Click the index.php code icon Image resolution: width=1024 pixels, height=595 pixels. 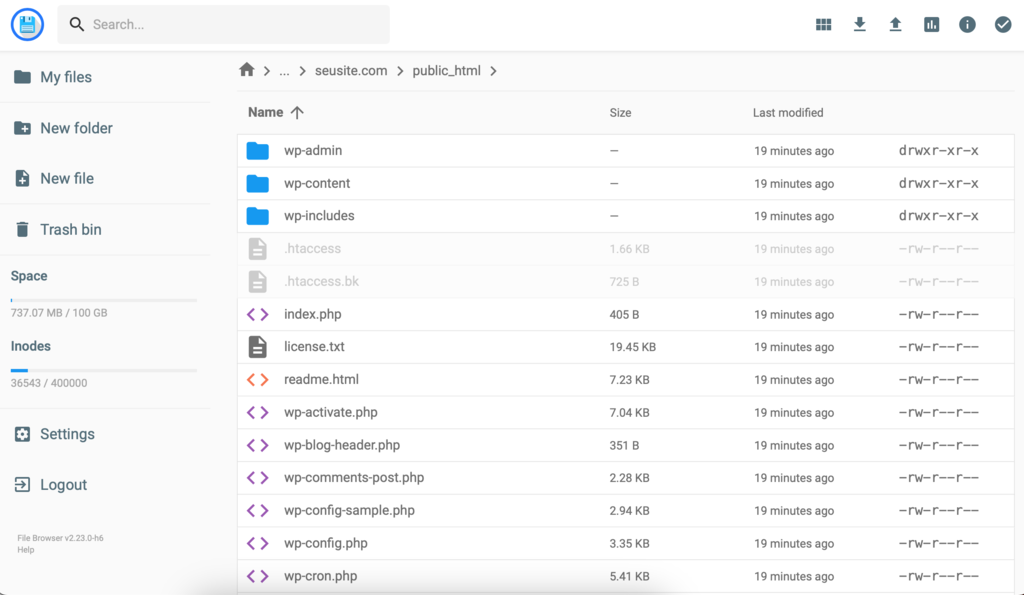point(257,314)
